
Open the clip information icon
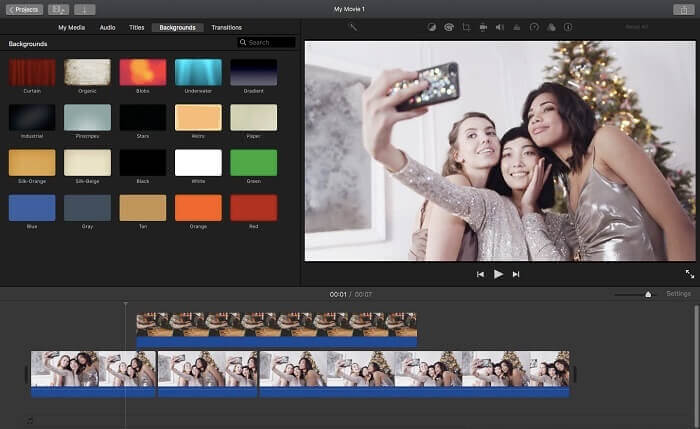[568, 27]
